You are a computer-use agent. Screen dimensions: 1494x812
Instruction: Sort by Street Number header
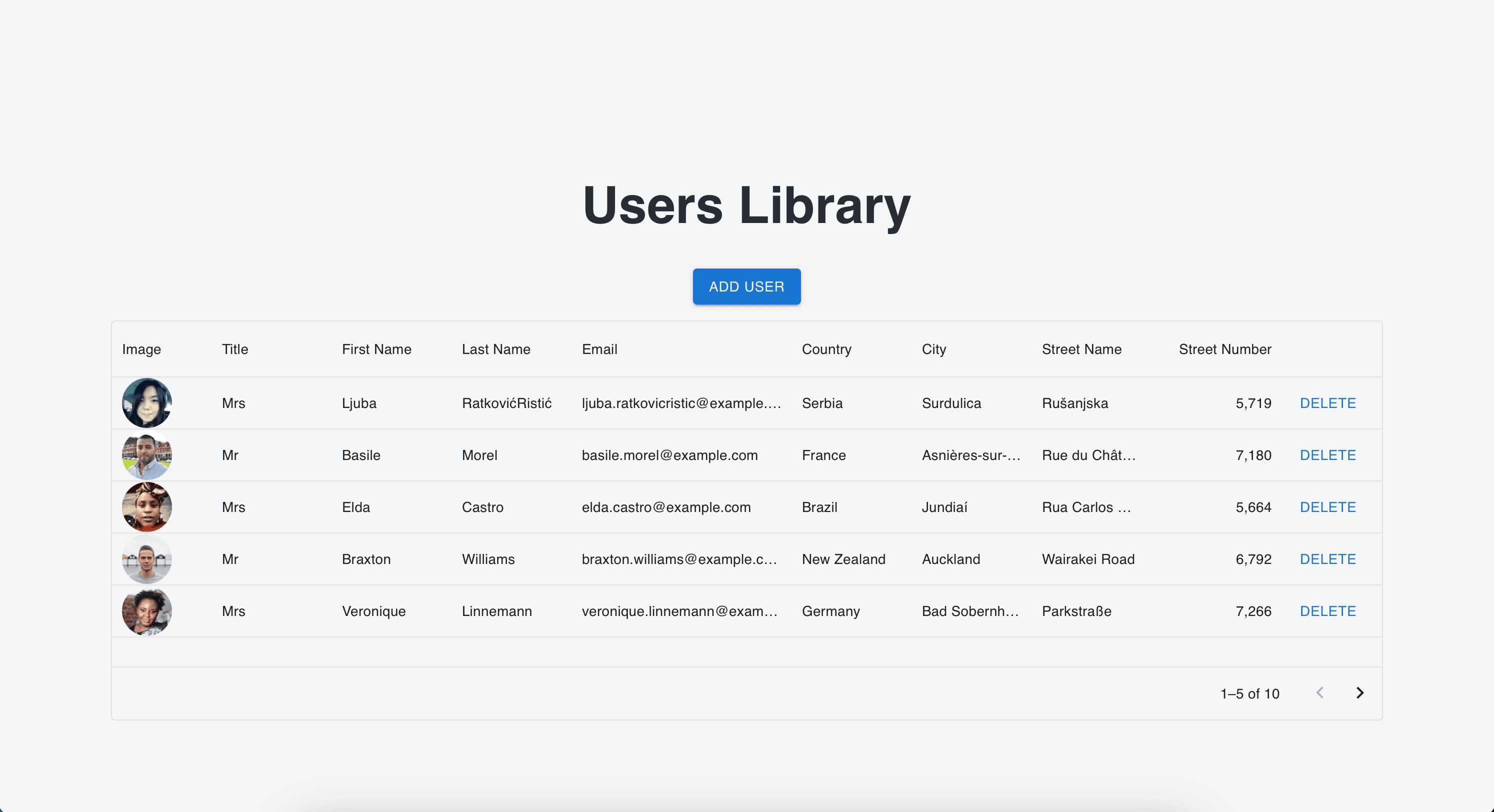pyautogui.click(x=1225, y=349)
